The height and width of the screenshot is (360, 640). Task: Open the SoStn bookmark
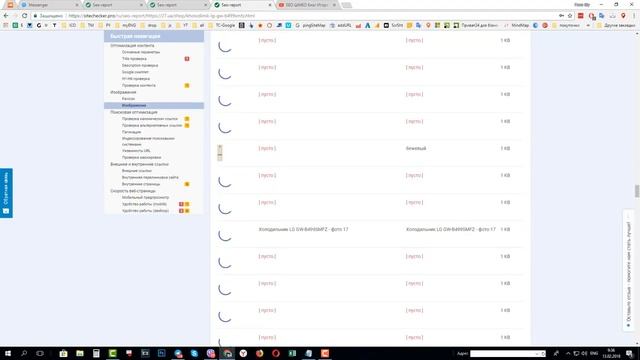coord(393,25)
